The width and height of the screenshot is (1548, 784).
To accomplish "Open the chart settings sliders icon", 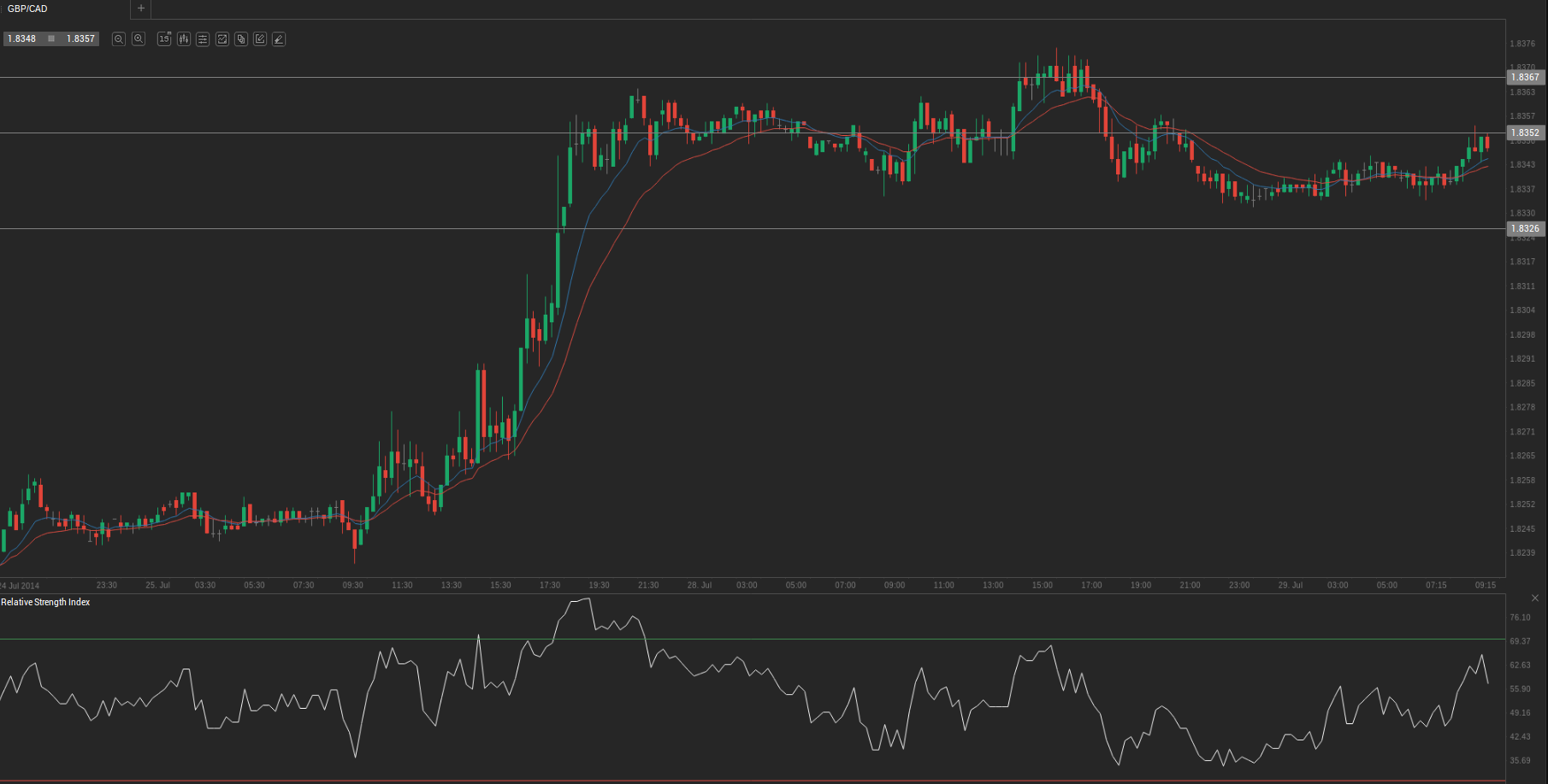I will (203, 39).
